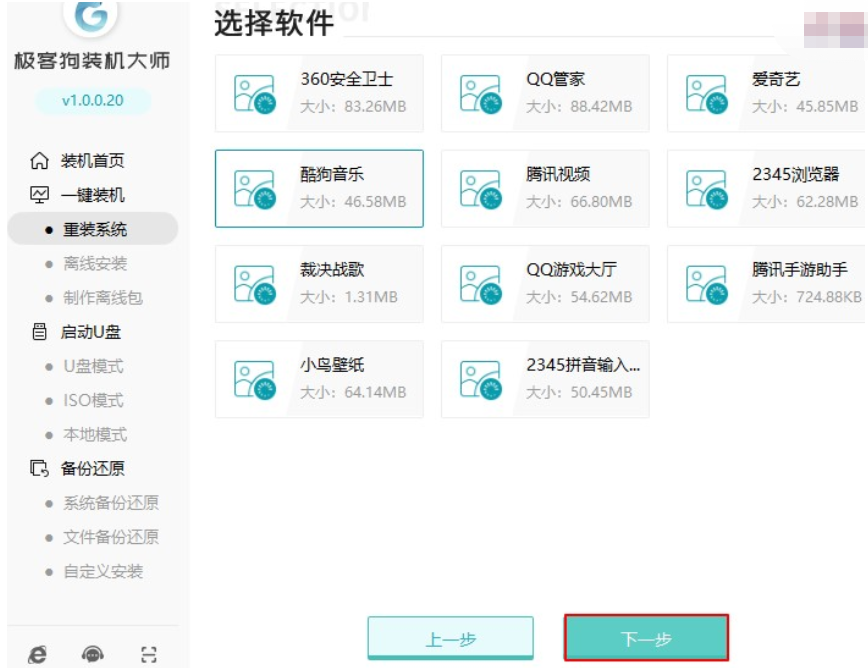This screenshot has width=868, height=668.
Task: Click the 360安全卫士 software icon
Action: point(255,94)
